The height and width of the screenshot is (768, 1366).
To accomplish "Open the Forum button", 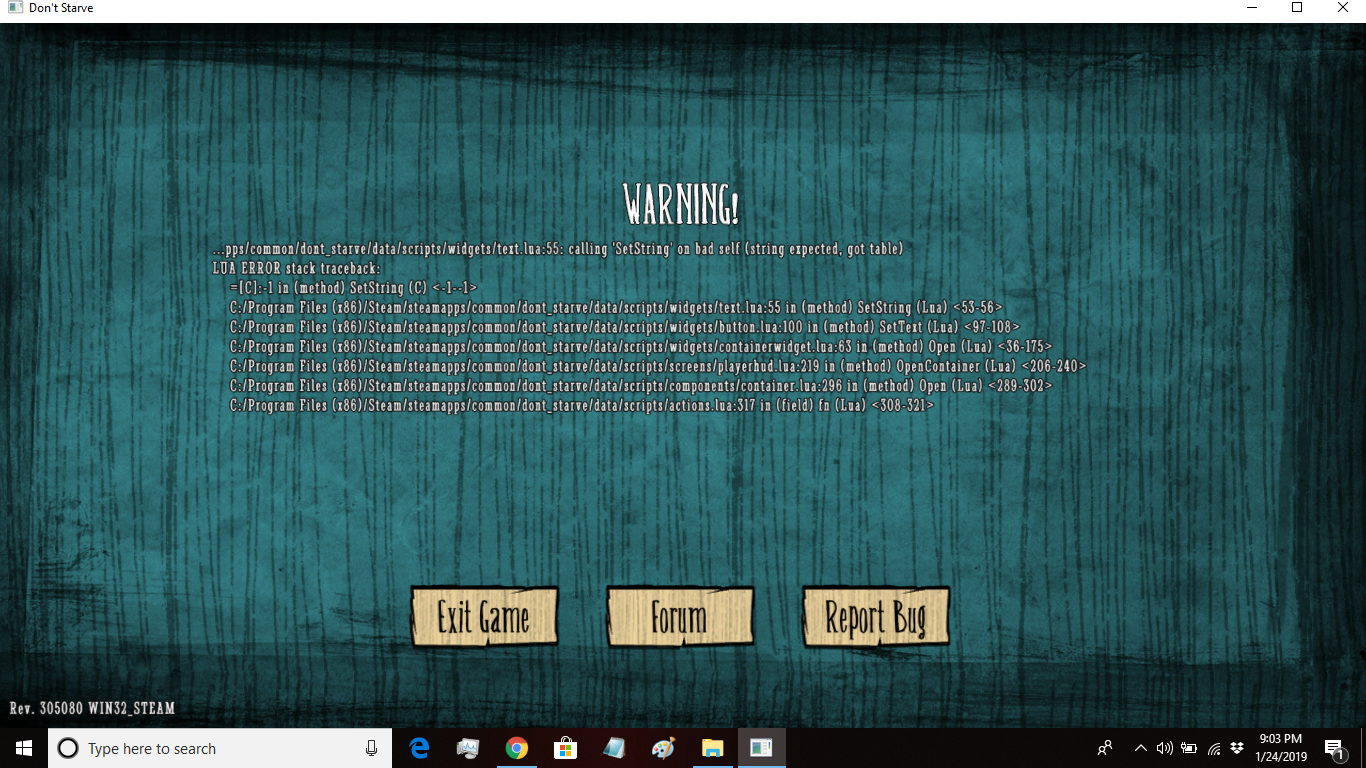I will [x=680, y=617].
